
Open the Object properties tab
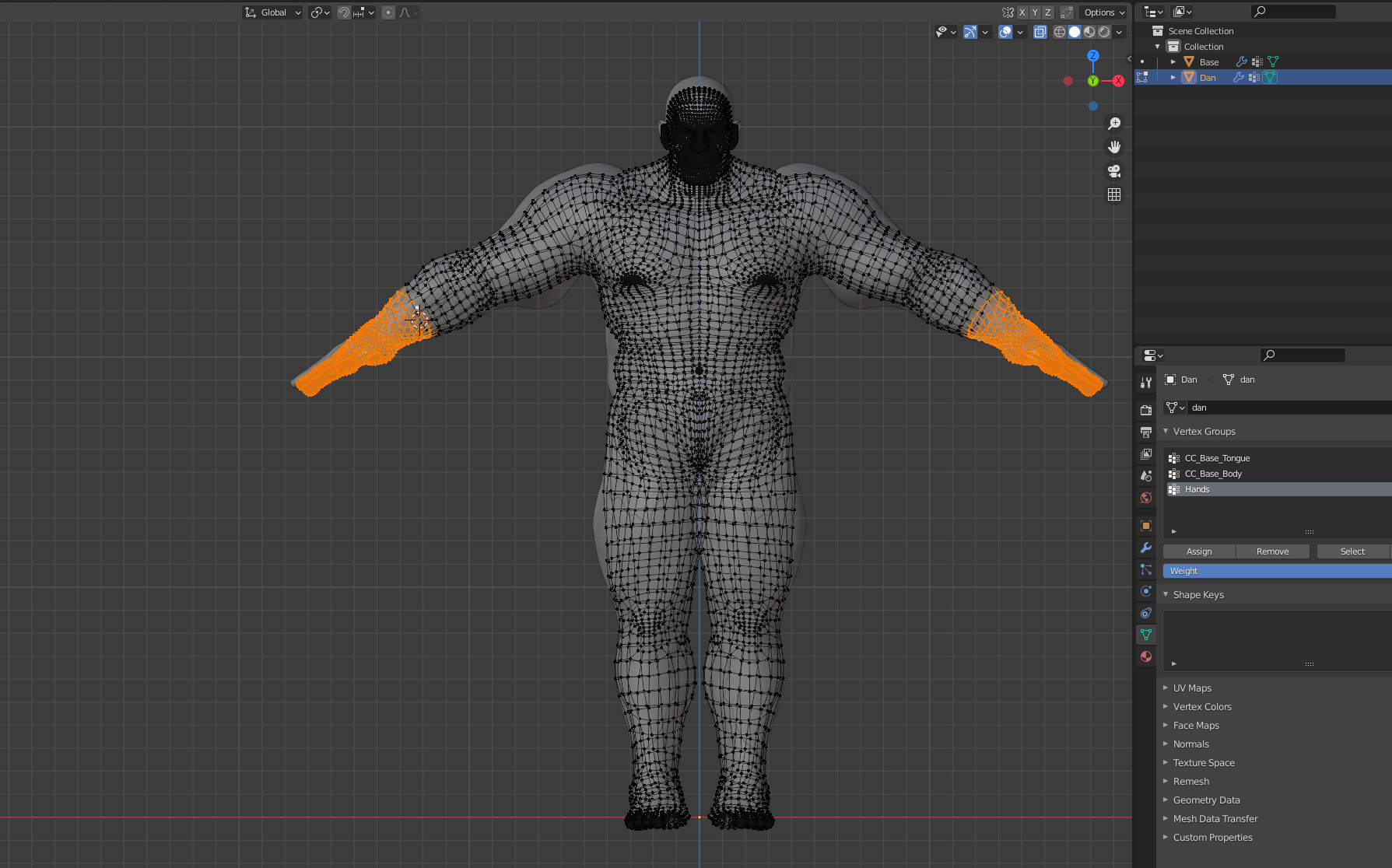click(1145, 526)
